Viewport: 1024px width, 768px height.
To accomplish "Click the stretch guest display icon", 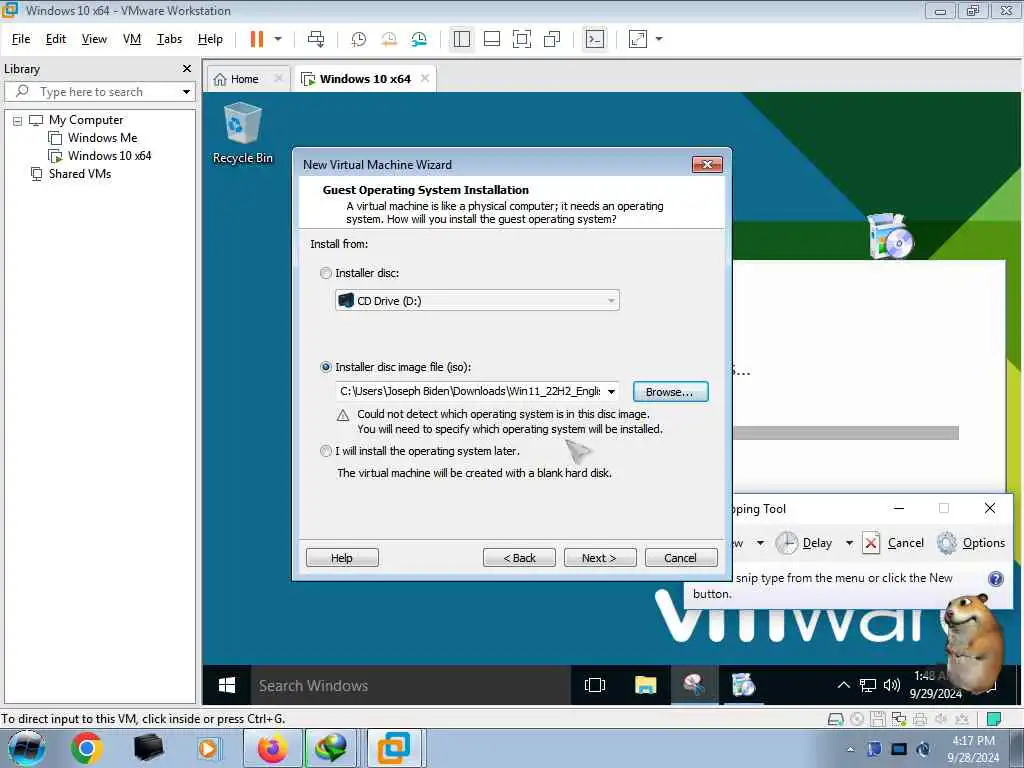I will [638, 39].
